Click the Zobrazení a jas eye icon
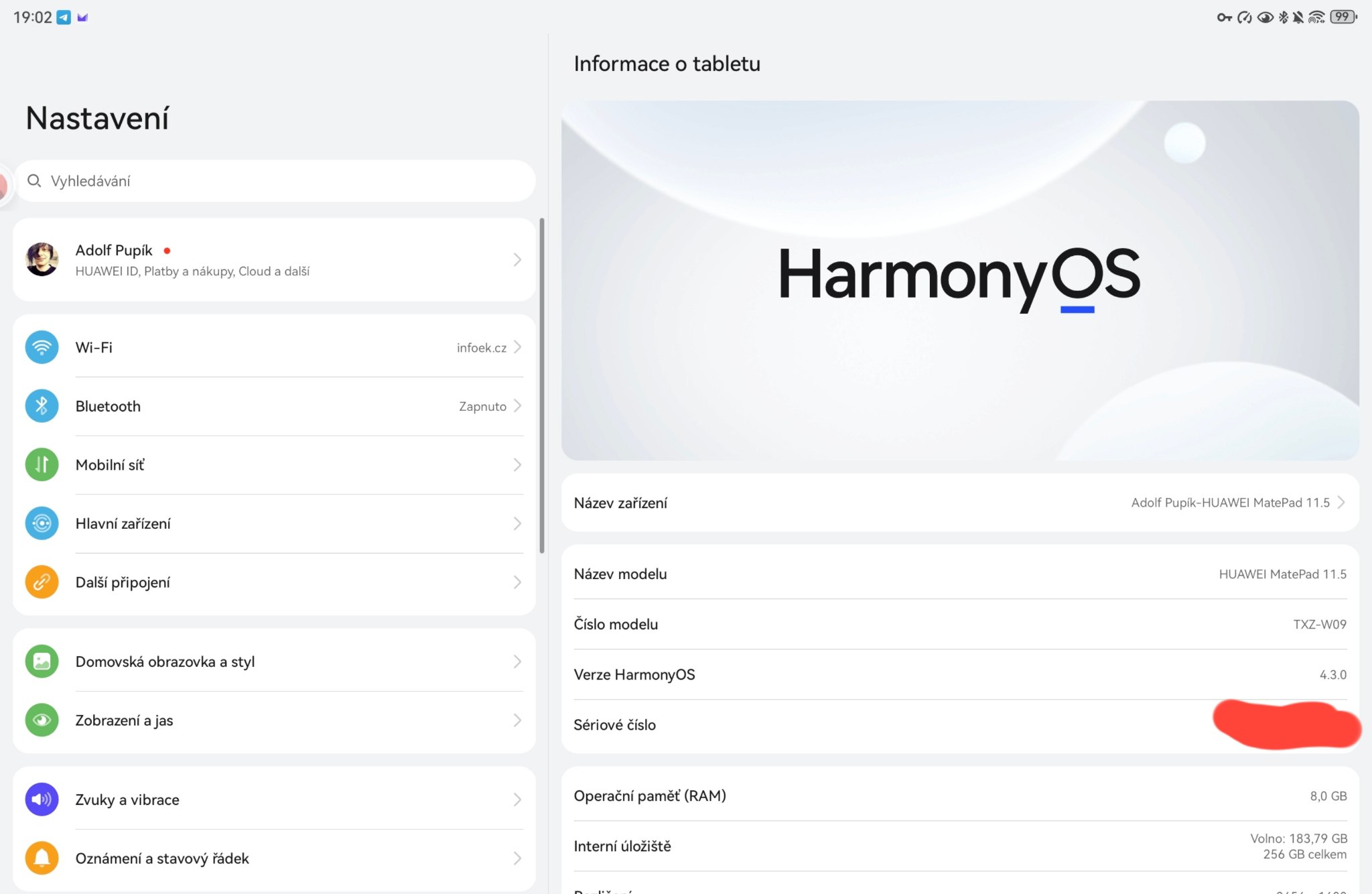Image resolution: width=1372 pixels, height=894 pixels. click(x=42, y=720)
